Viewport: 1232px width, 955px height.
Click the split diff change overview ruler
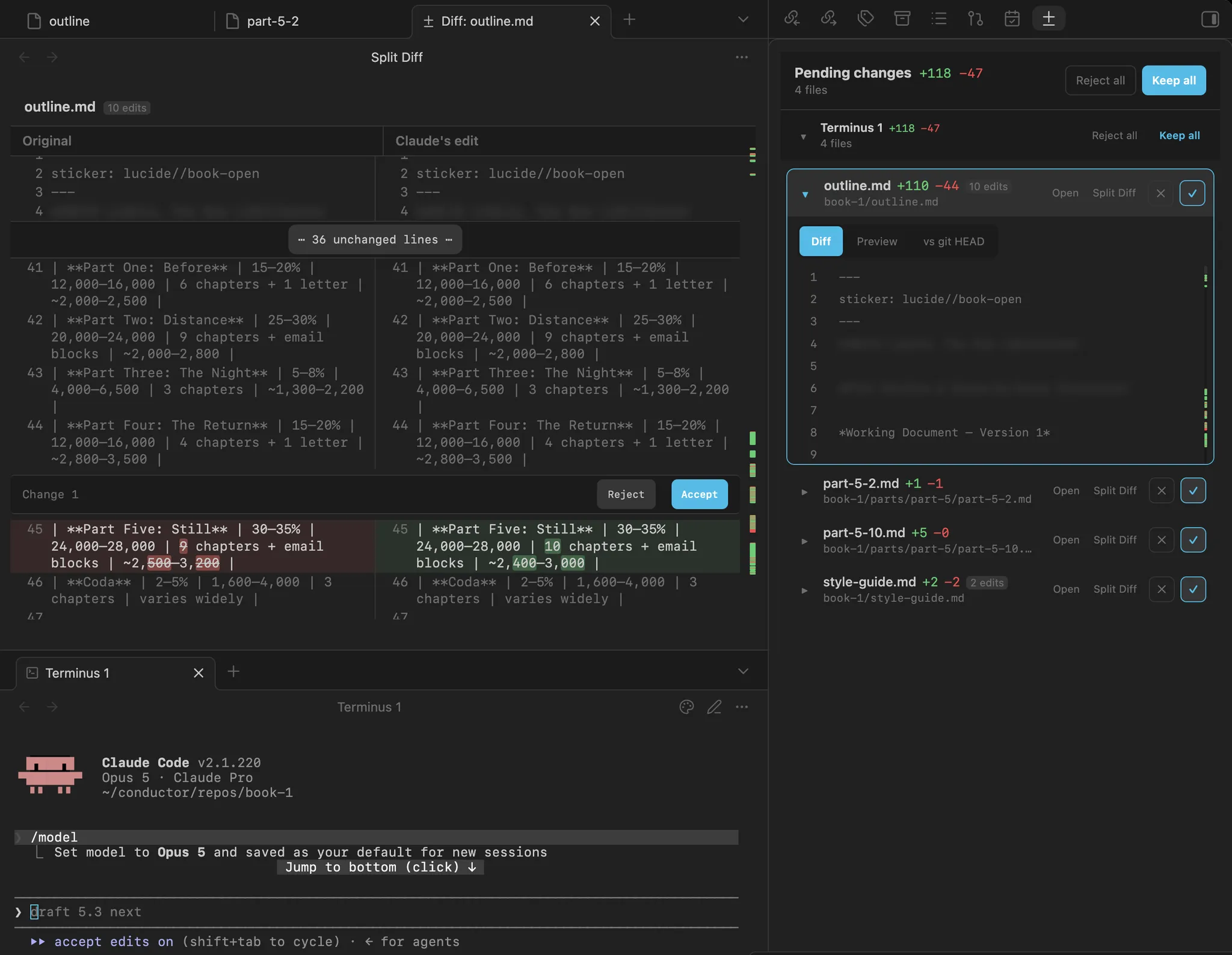tap(752, 361)
